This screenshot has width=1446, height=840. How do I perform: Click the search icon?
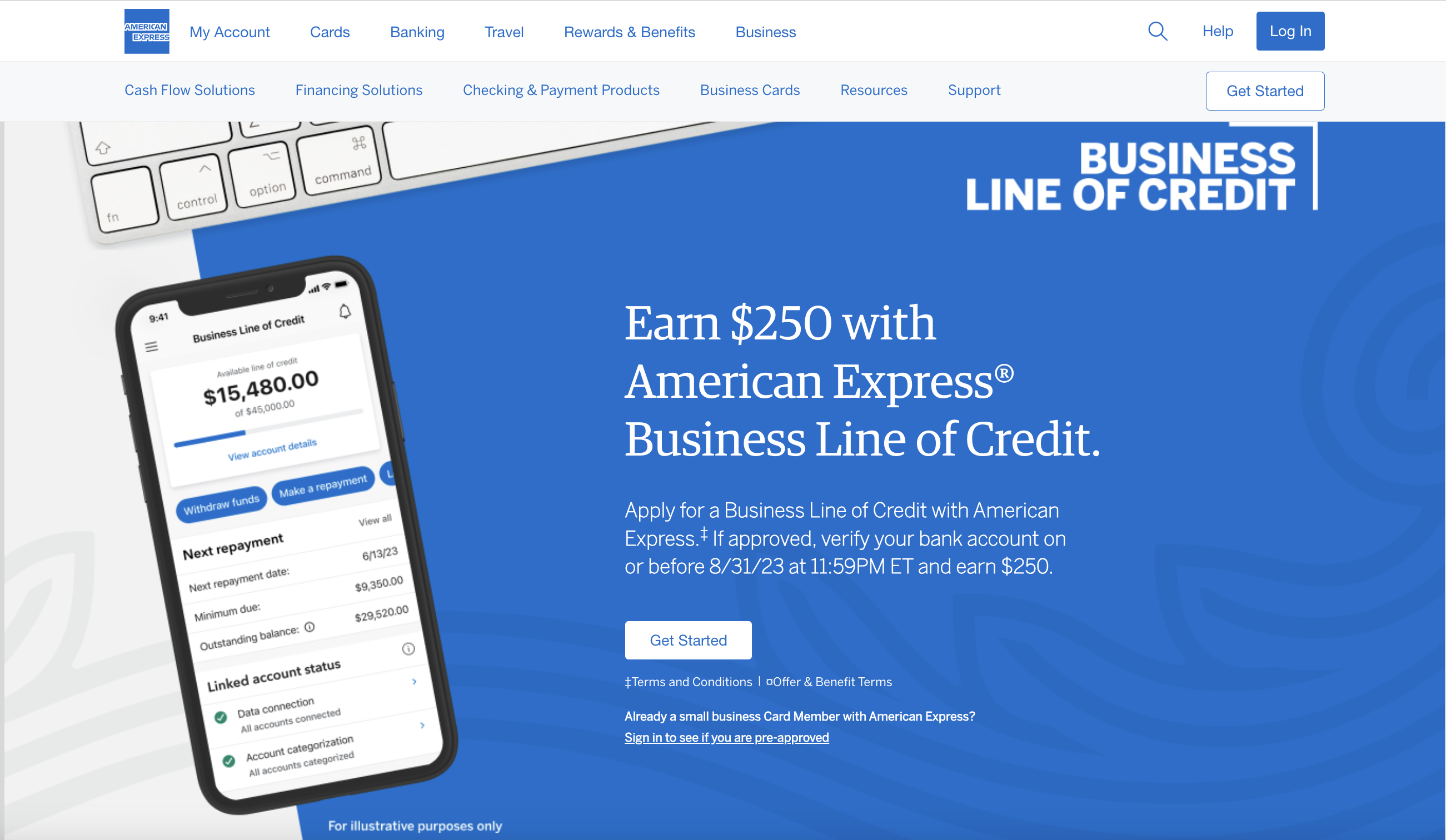tap(1158, 30)
